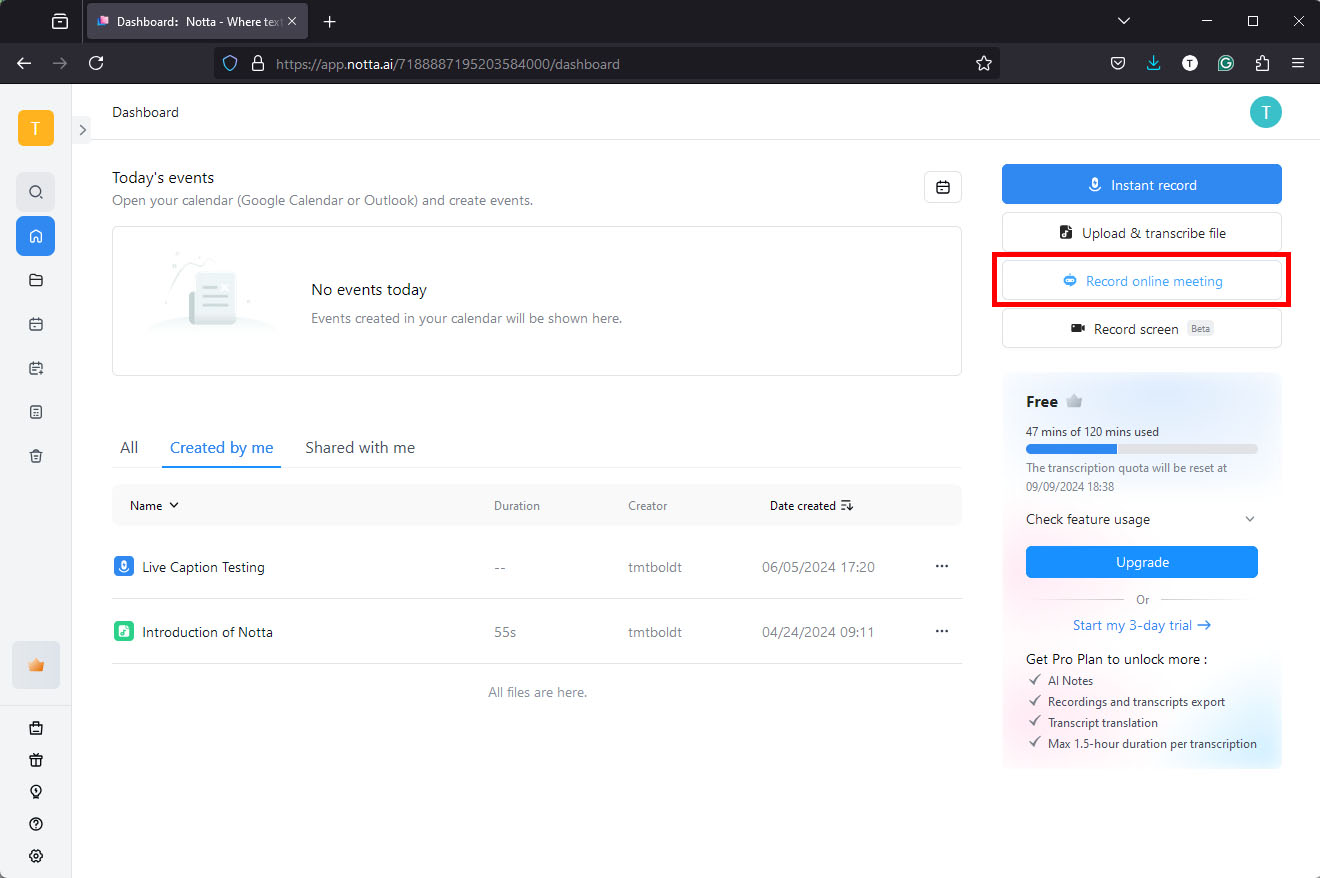Sort by Date created column
Viewport: 1320px width, 878px height.
pos(811,506)
